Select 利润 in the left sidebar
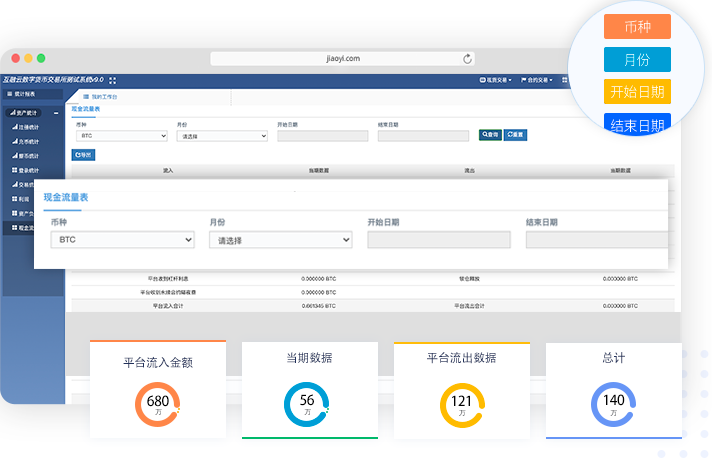The image size is (712, 458). (x=23, y=199)
